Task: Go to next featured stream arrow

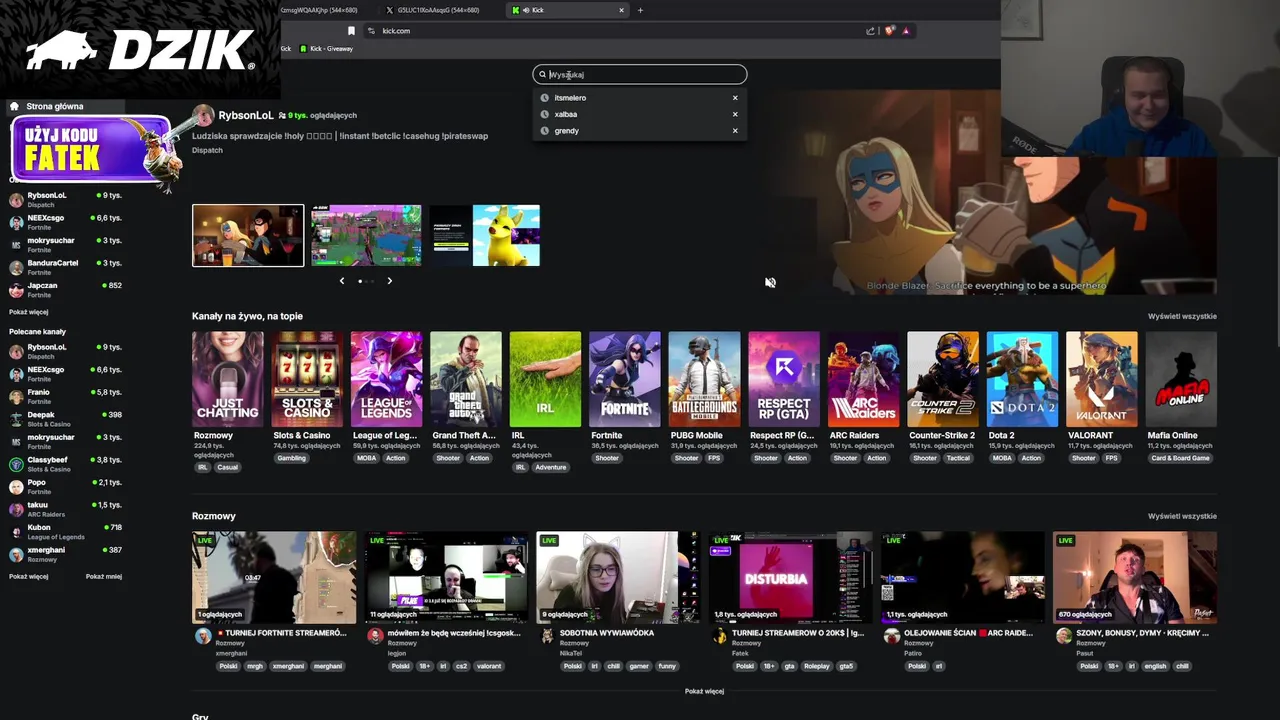Action: [x=389, y=281]
